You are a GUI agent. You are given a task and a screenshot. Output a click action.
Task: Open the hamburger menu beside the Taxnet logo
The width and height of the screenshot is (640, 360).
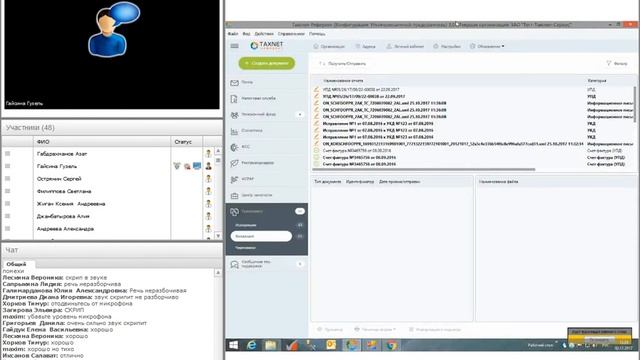point(234,46)
